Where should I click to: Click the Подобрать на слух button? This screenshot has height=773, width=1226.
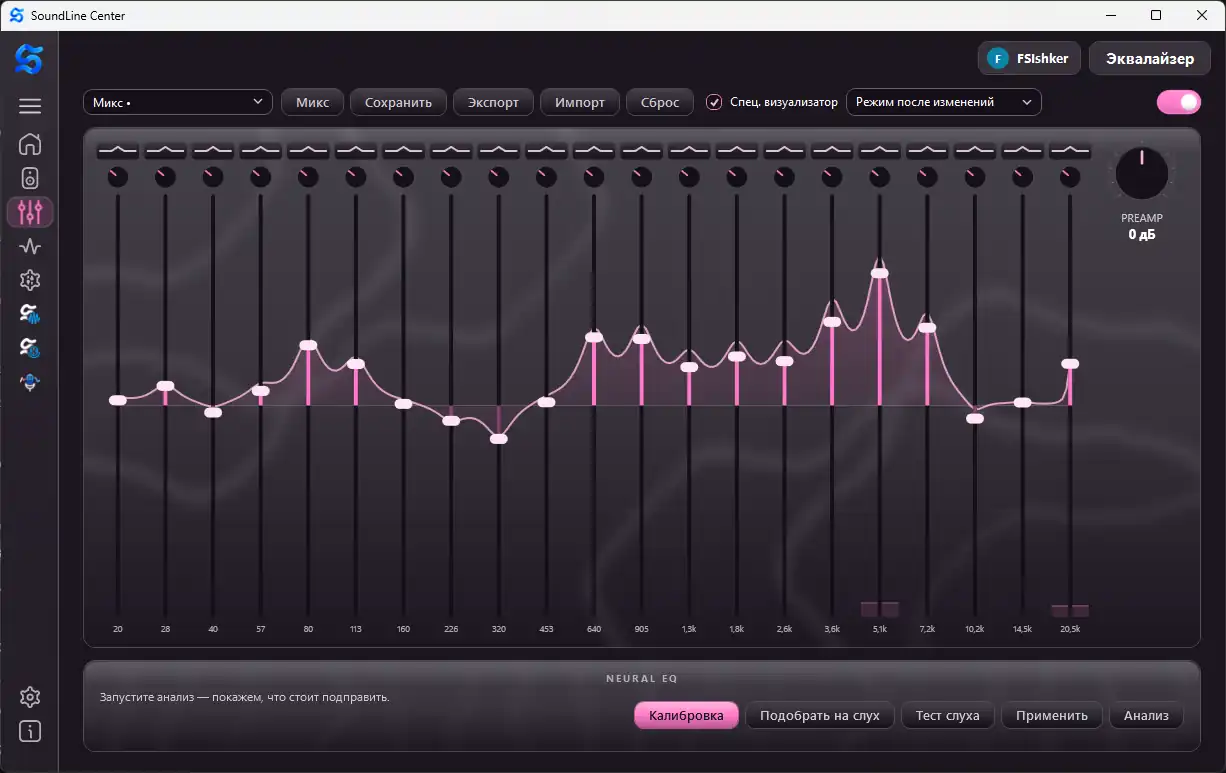[820, 715]
